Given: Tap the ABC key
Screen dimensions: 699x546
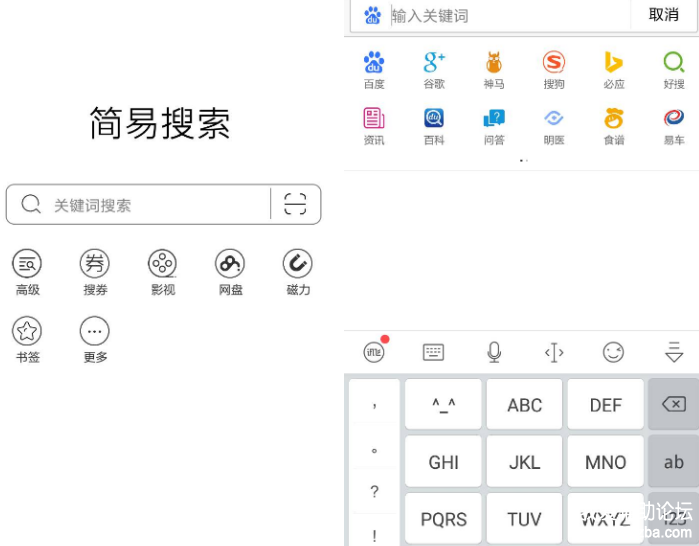Looking at the screenshot, I should tap(524, 404).
